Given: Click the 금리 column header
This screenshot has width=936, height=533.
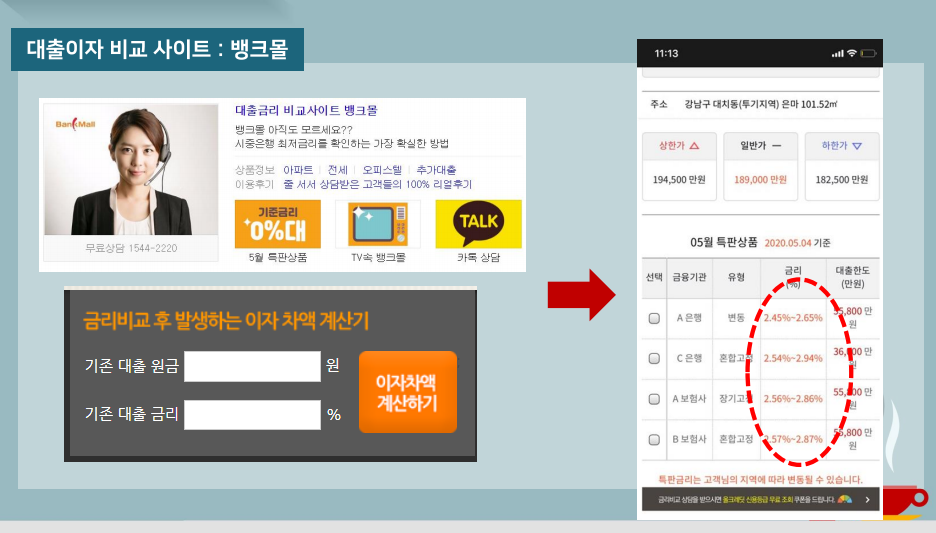Looking at the screenshot, I should click(x=793, y=277).
